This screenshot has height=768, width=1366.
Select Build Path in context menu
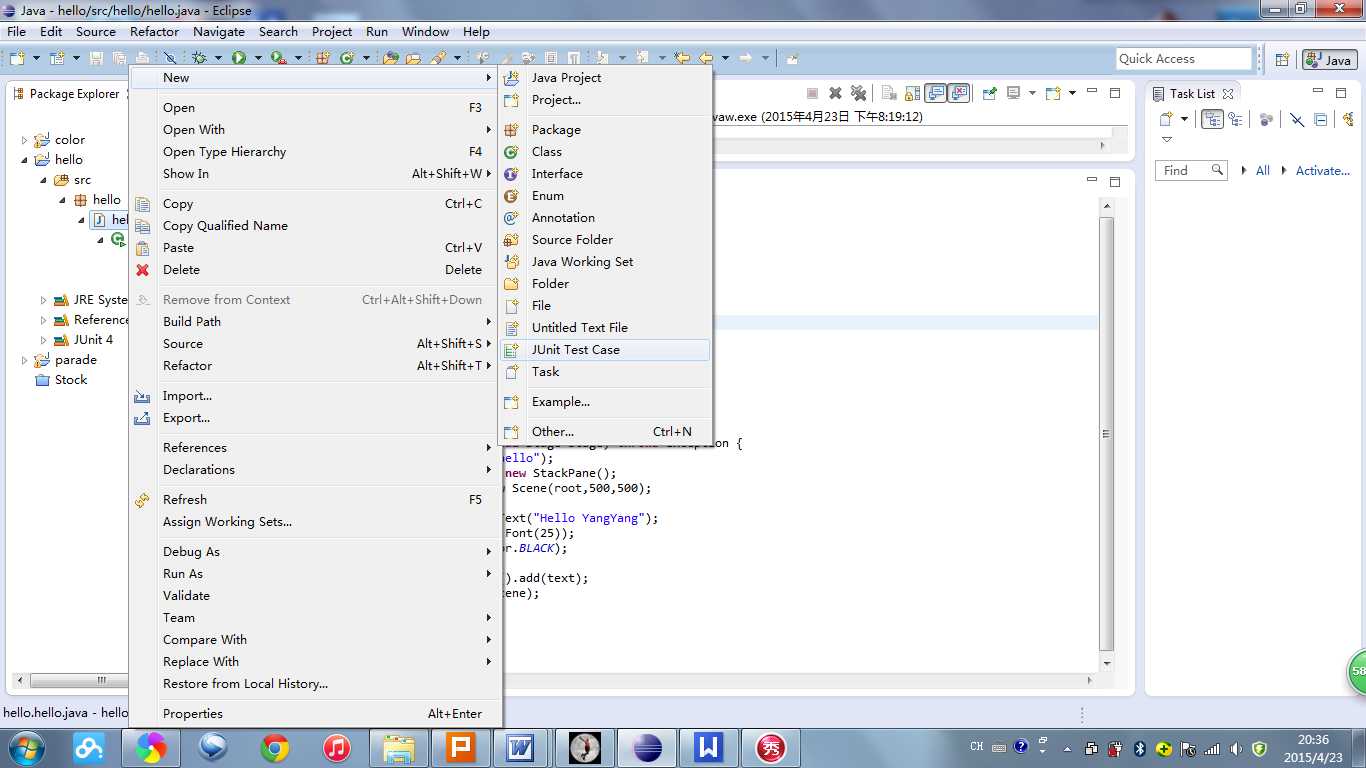pos(316,321)
